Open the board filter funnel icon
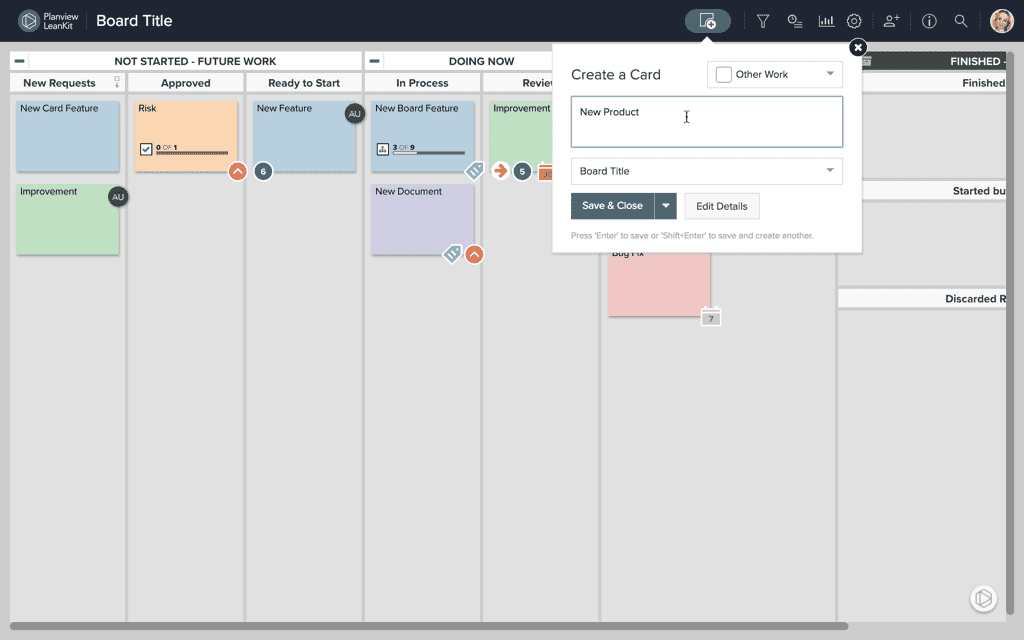Screen dimensions: 1024x640 pos(762,22)
